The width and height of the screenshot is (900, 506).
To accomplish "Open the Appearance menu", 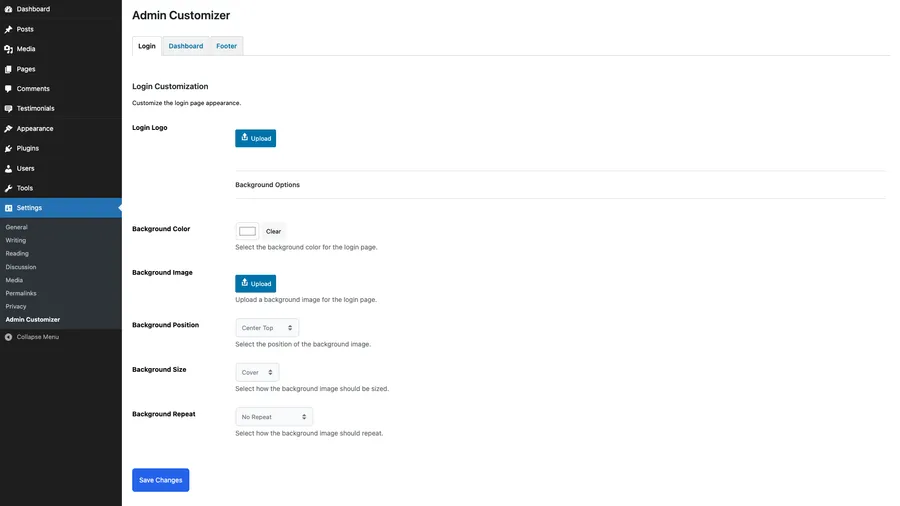I will pos(61,129).
